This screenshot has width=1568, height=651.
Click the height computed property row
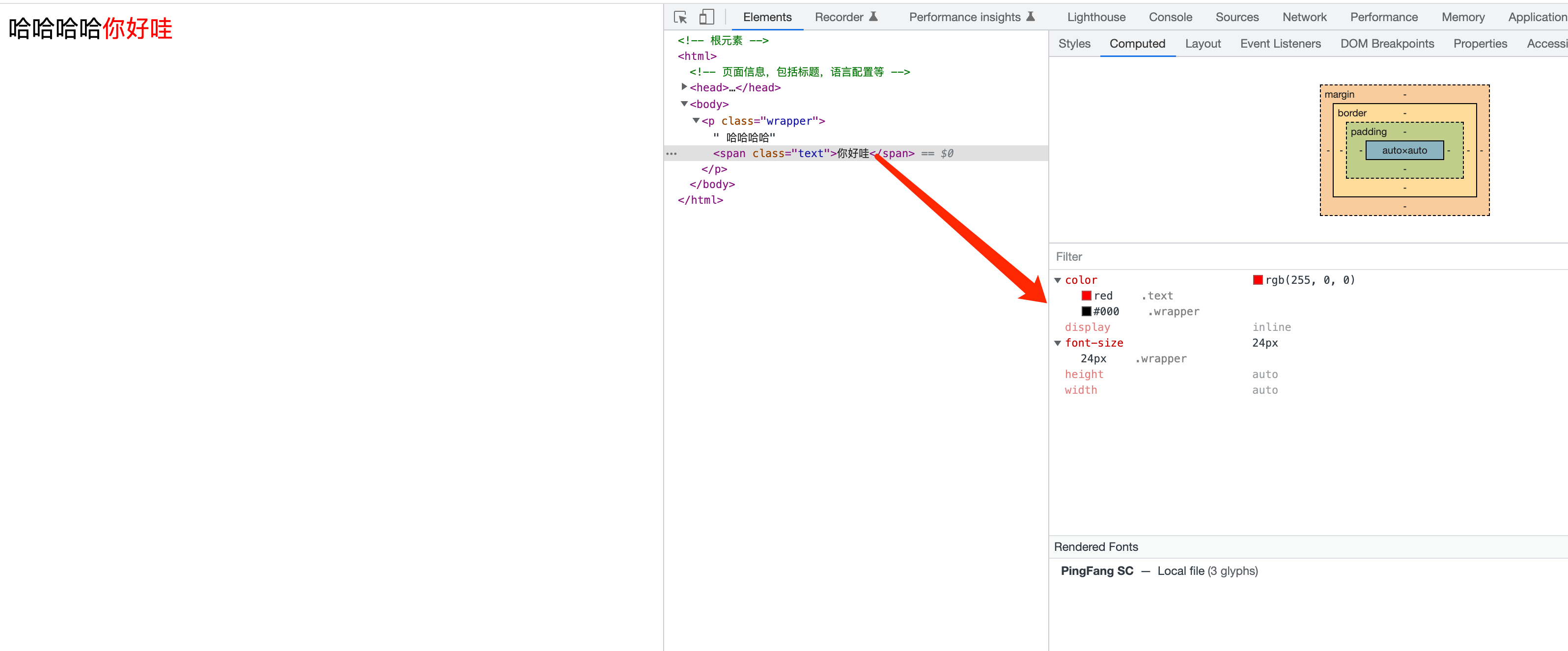coord(1309,375)
